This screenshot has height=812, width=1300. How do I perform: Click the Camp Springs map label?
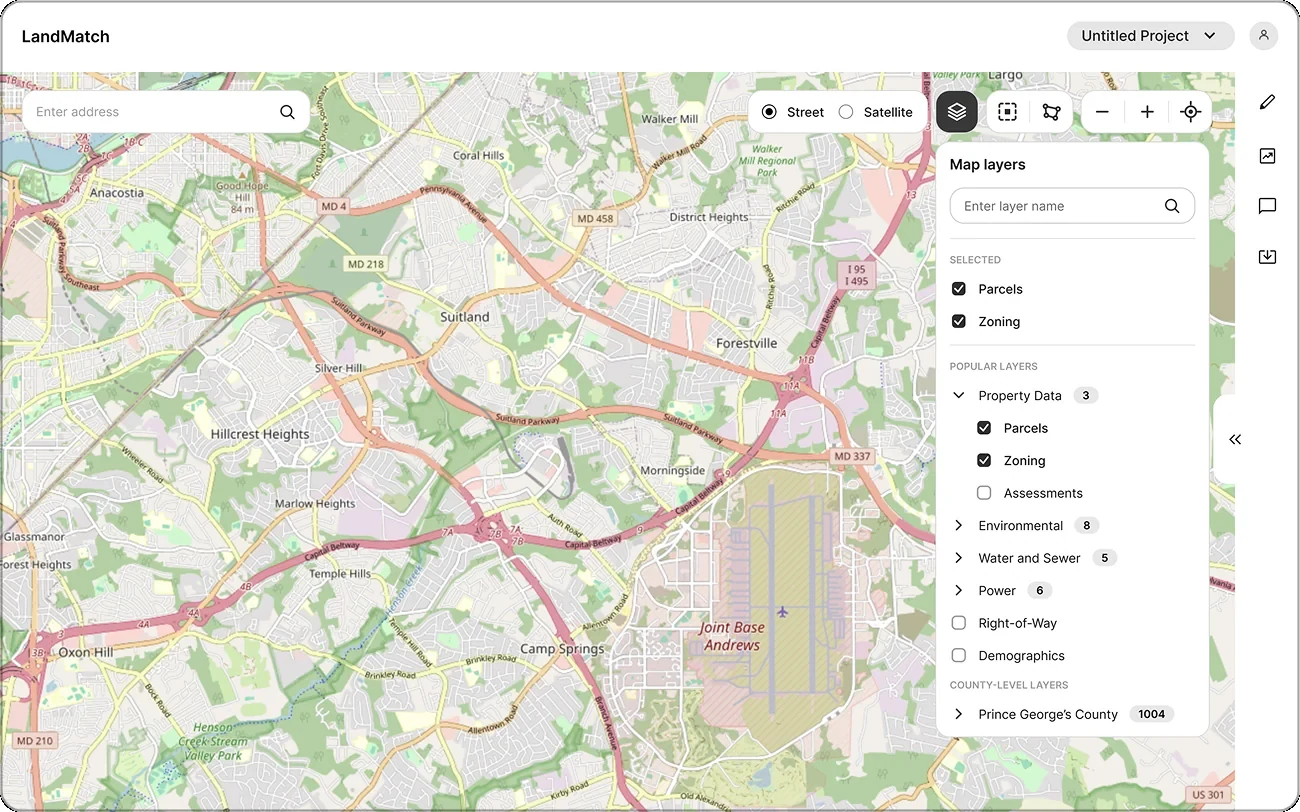(x=562, y=649)
